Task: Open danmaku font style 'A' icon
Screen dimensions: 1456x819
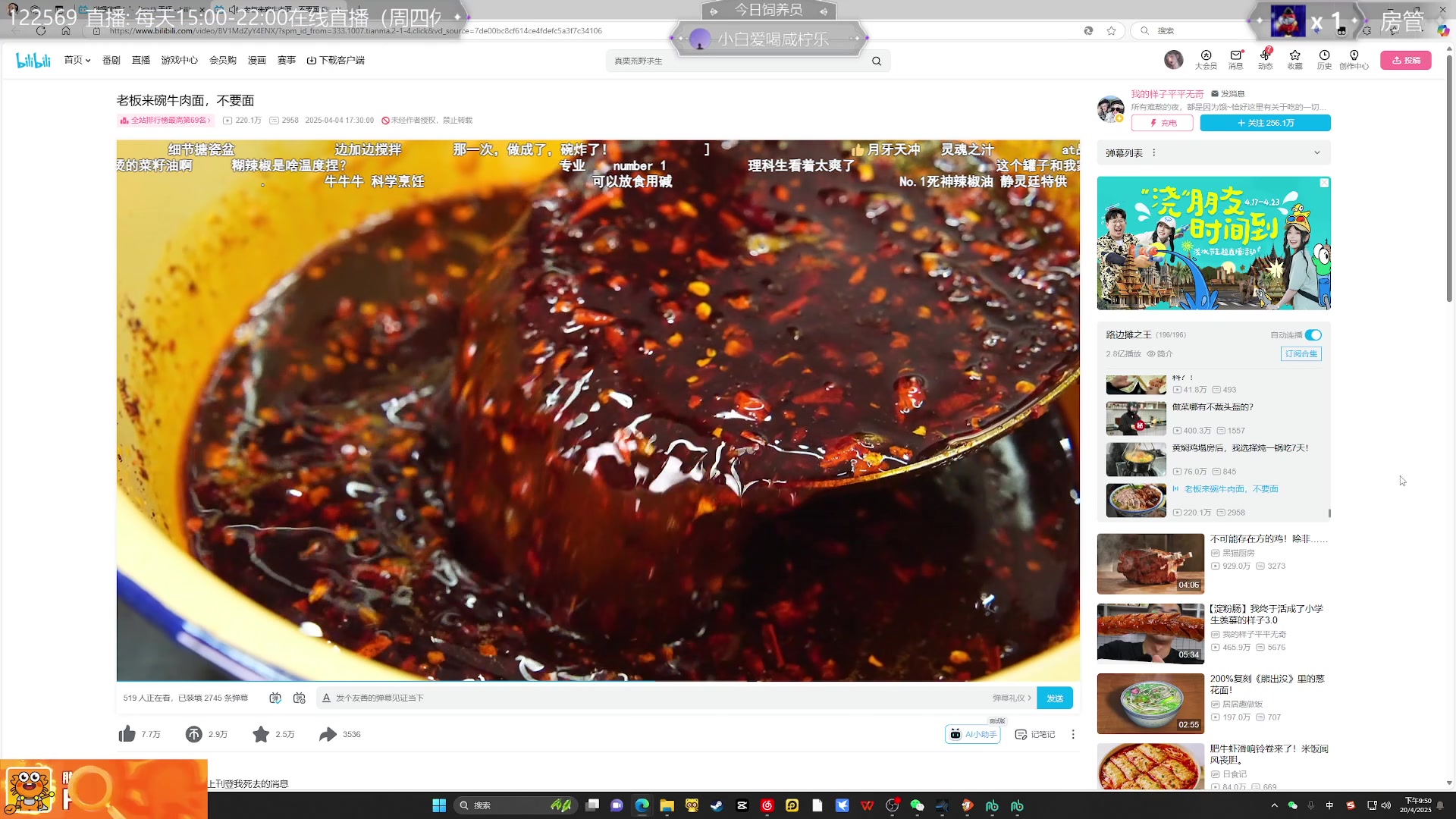Action: (x=326, y=698)
